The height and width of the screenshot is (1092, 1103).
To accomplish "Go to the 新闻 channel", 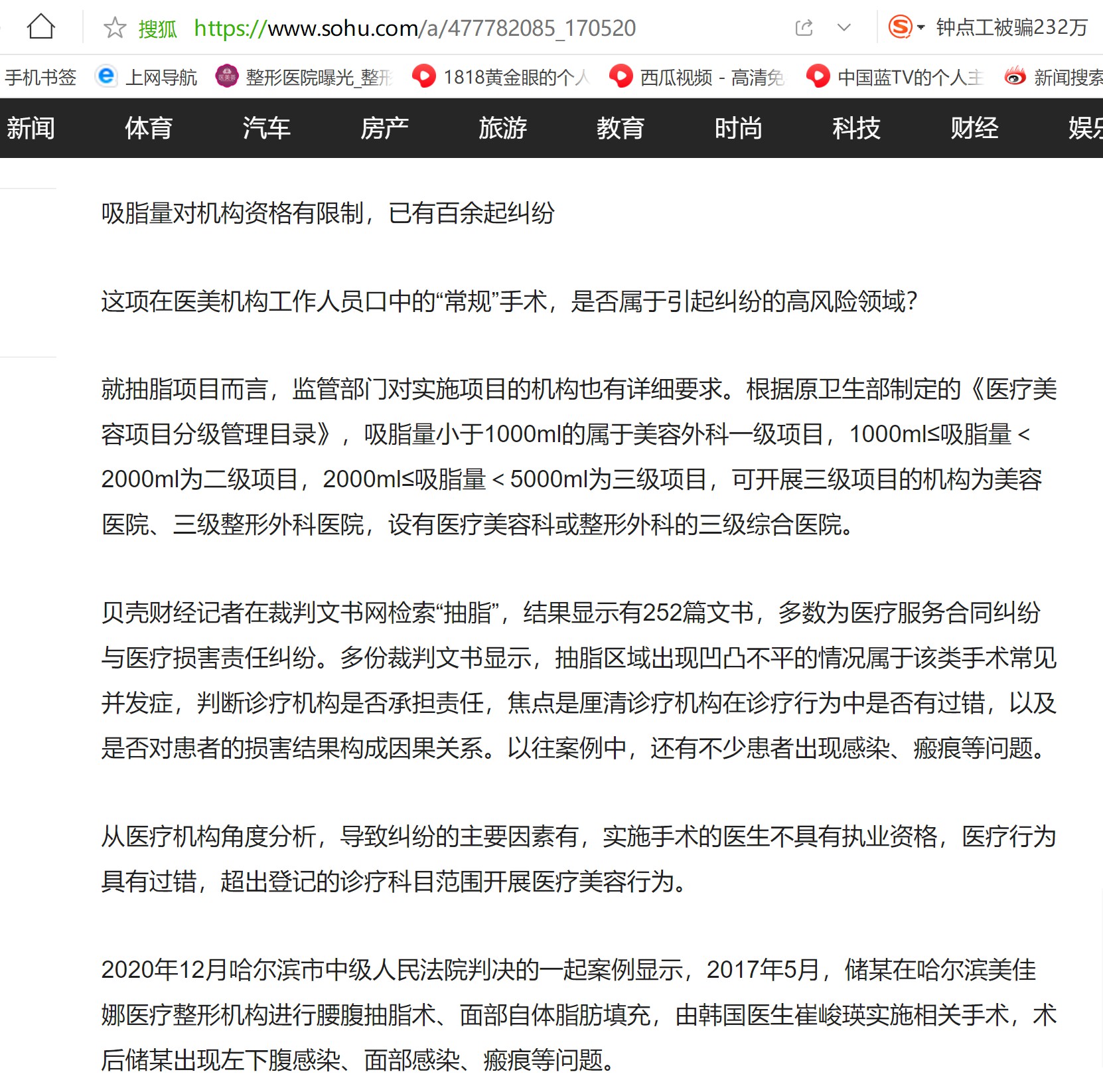I will coord(31,128).
